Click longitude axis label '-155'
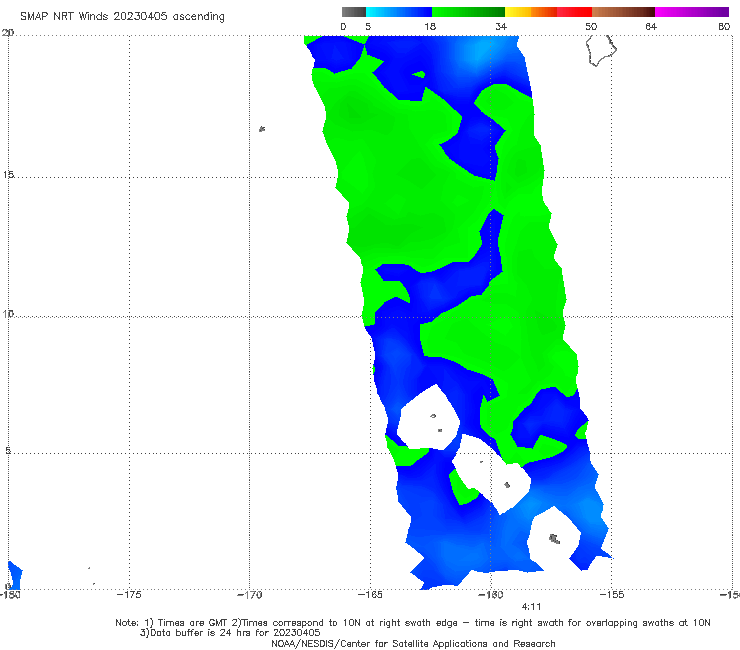Viewport: 740px width, 650px height. [612, 594]
